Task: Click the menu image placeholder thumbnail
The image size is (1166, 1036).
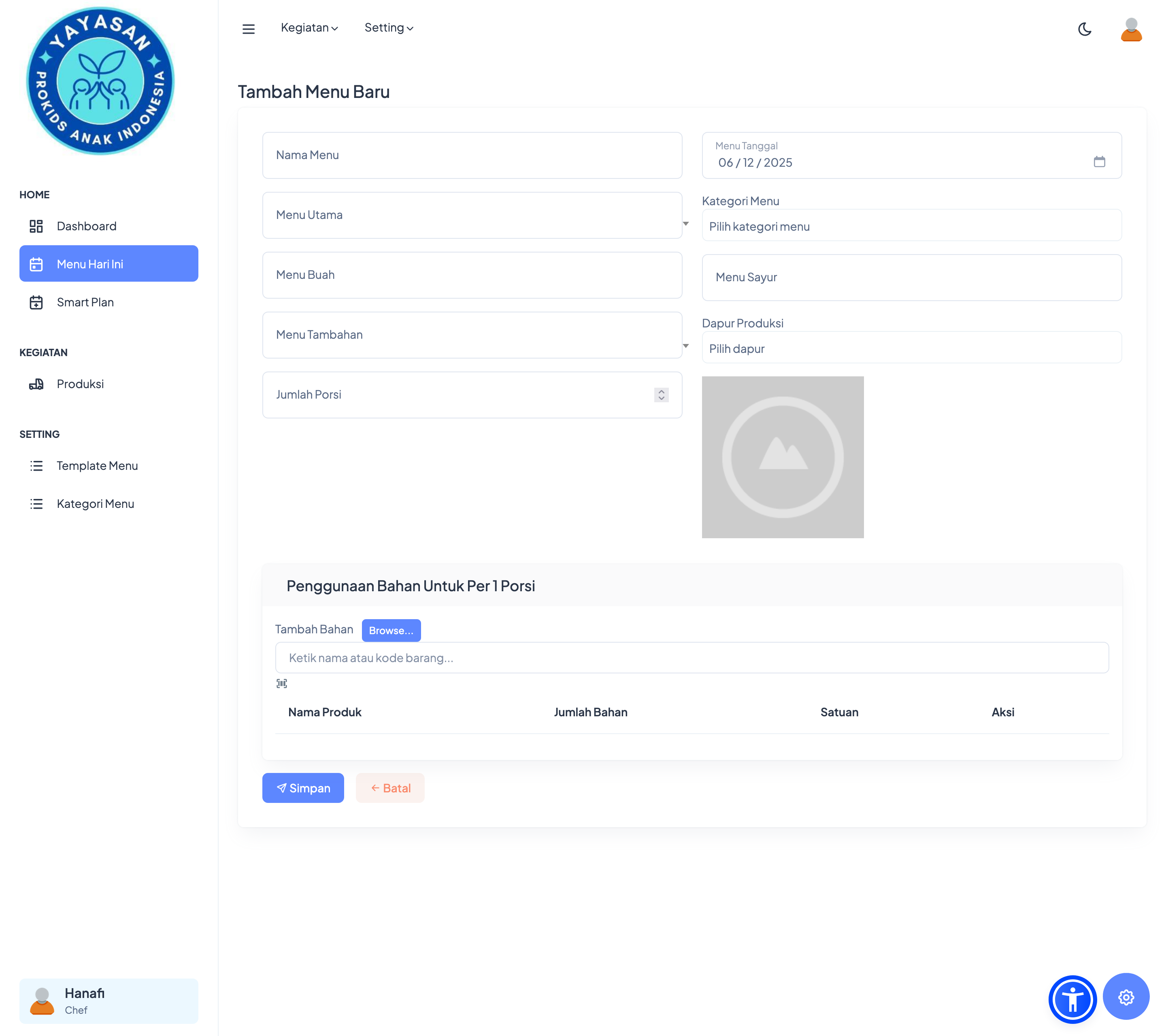Action: pos(782,457)
